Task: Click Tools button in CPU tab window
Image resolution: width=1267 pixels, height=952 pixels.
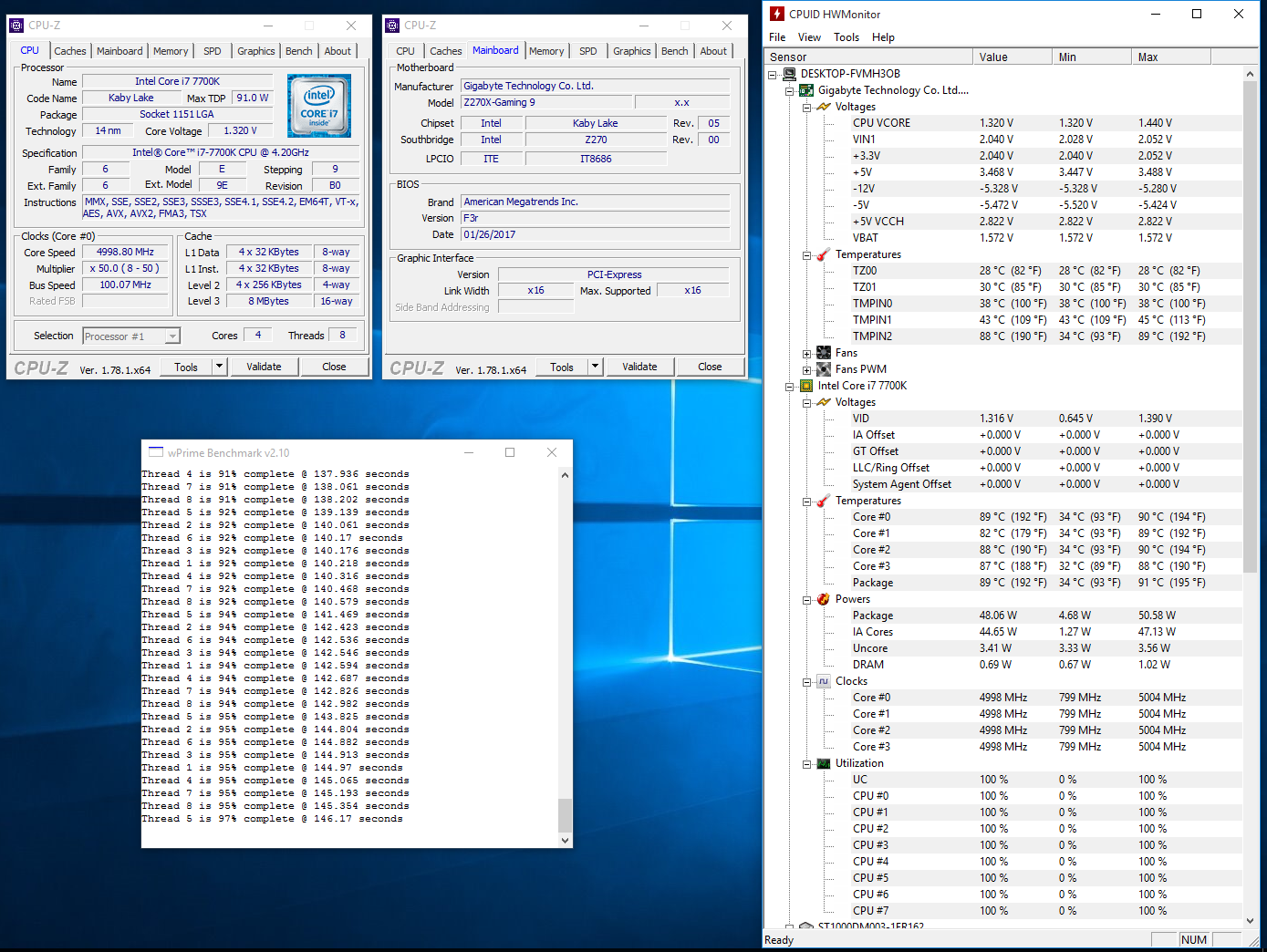Action: click(x=186, y=367)
